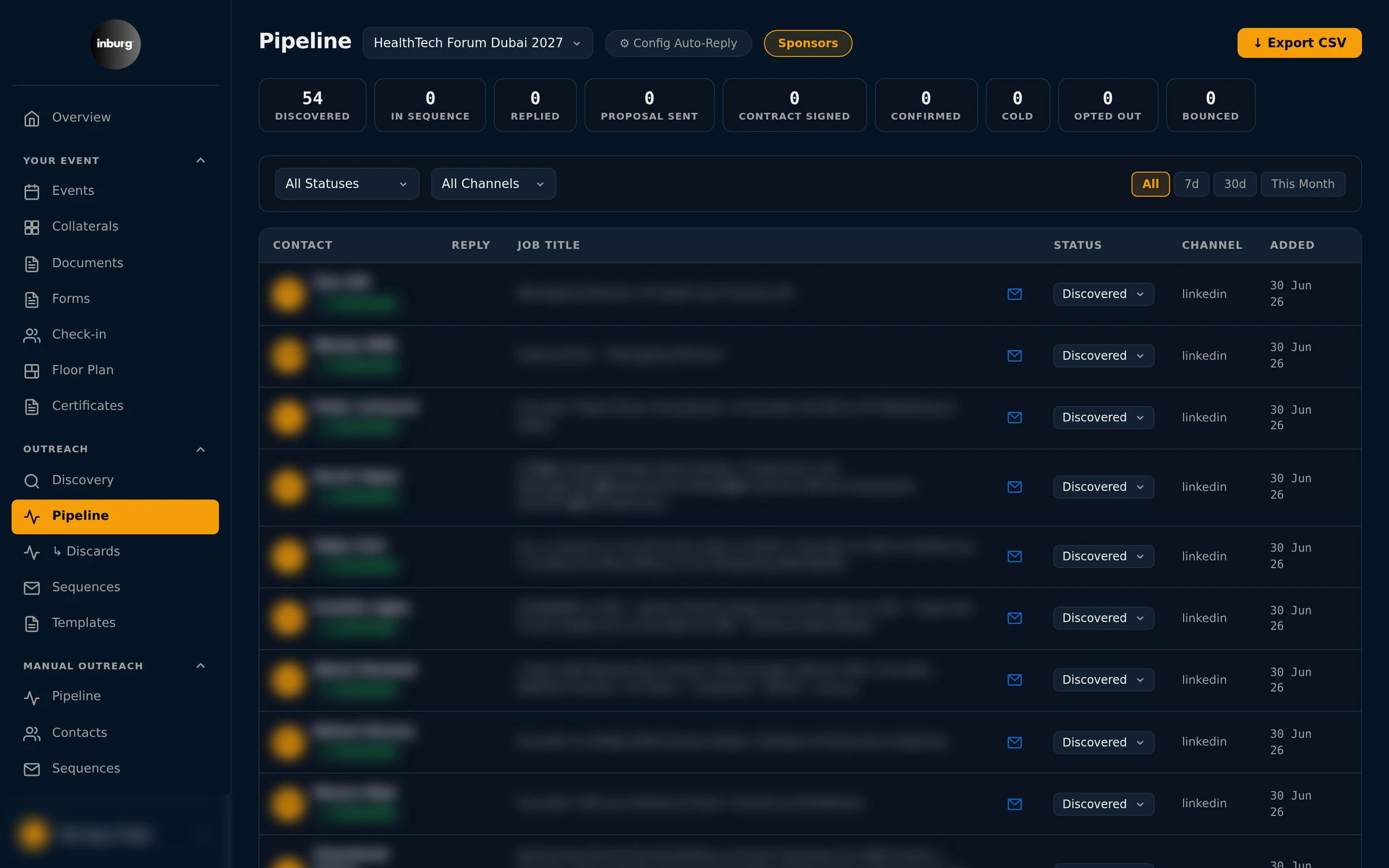
Task: Select the 7d date range filter
Action: (x=1191, y=184)
